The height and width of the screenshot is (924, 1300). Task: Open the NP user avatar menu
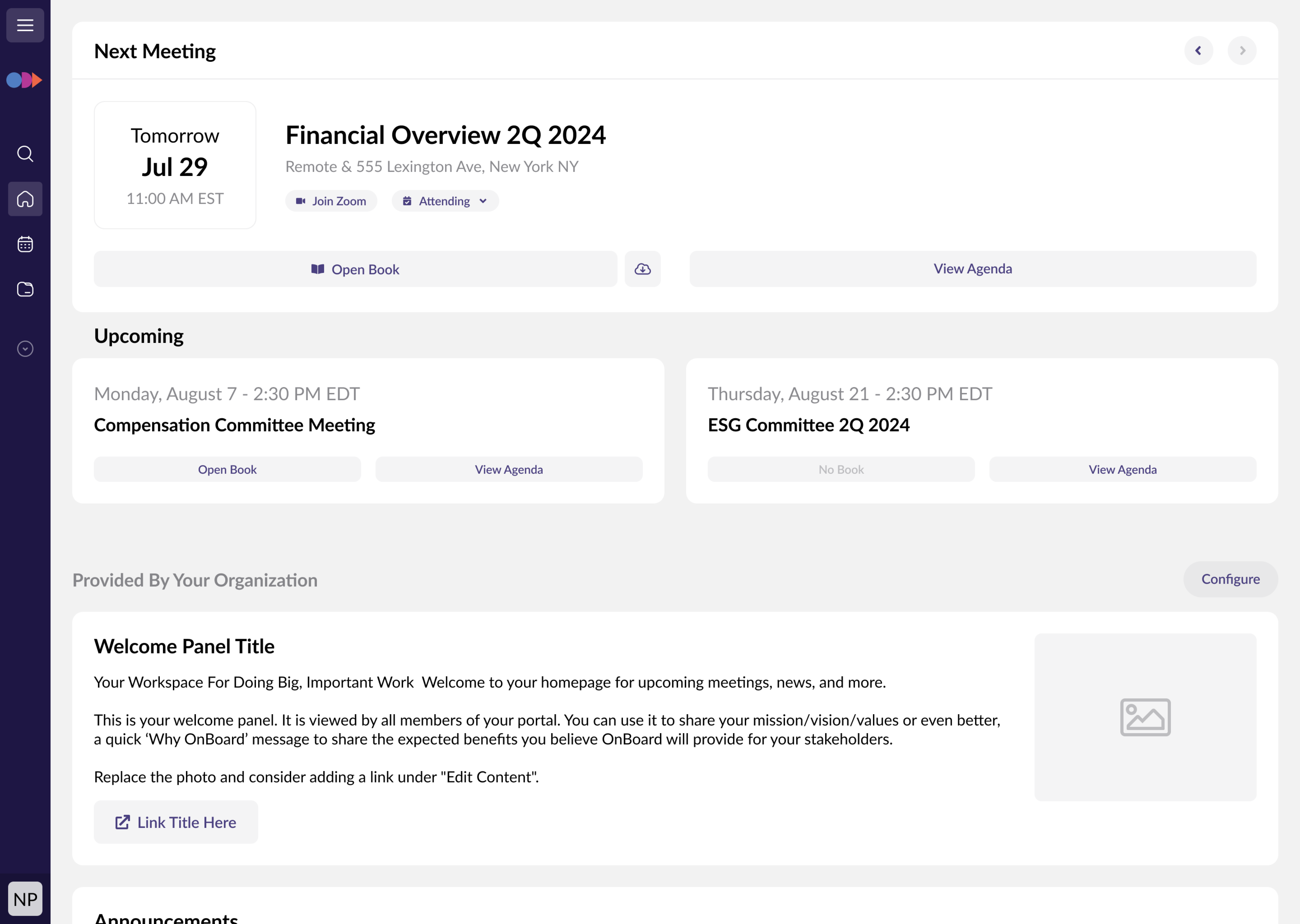pos(25,899)
